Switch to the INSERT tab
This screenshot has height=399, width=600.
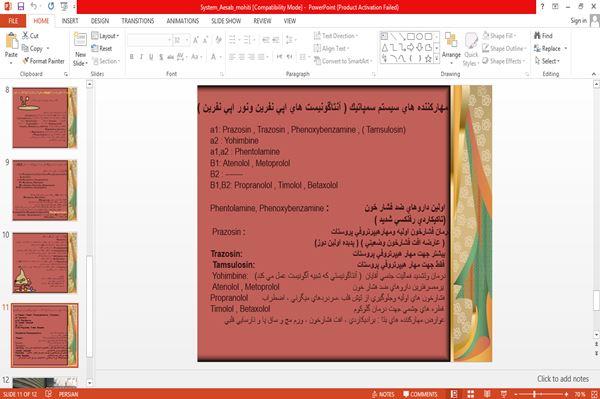[70, 21]
